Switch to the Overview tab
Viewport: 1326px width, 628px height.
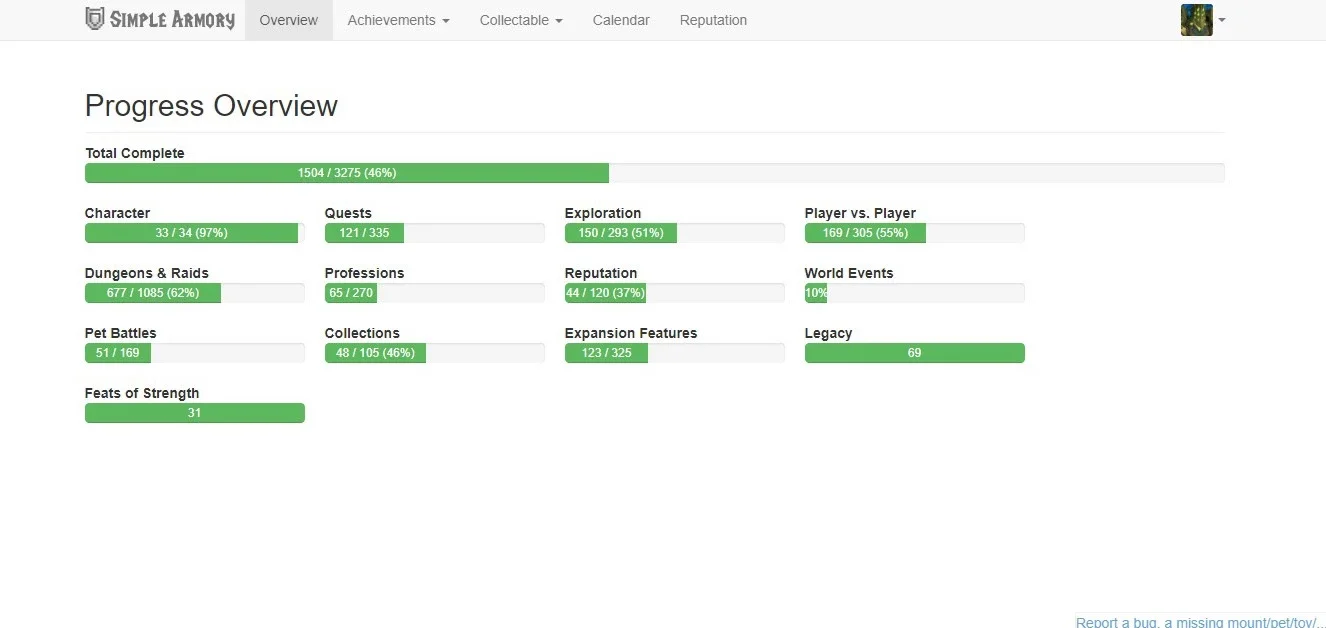click(289, 20)
